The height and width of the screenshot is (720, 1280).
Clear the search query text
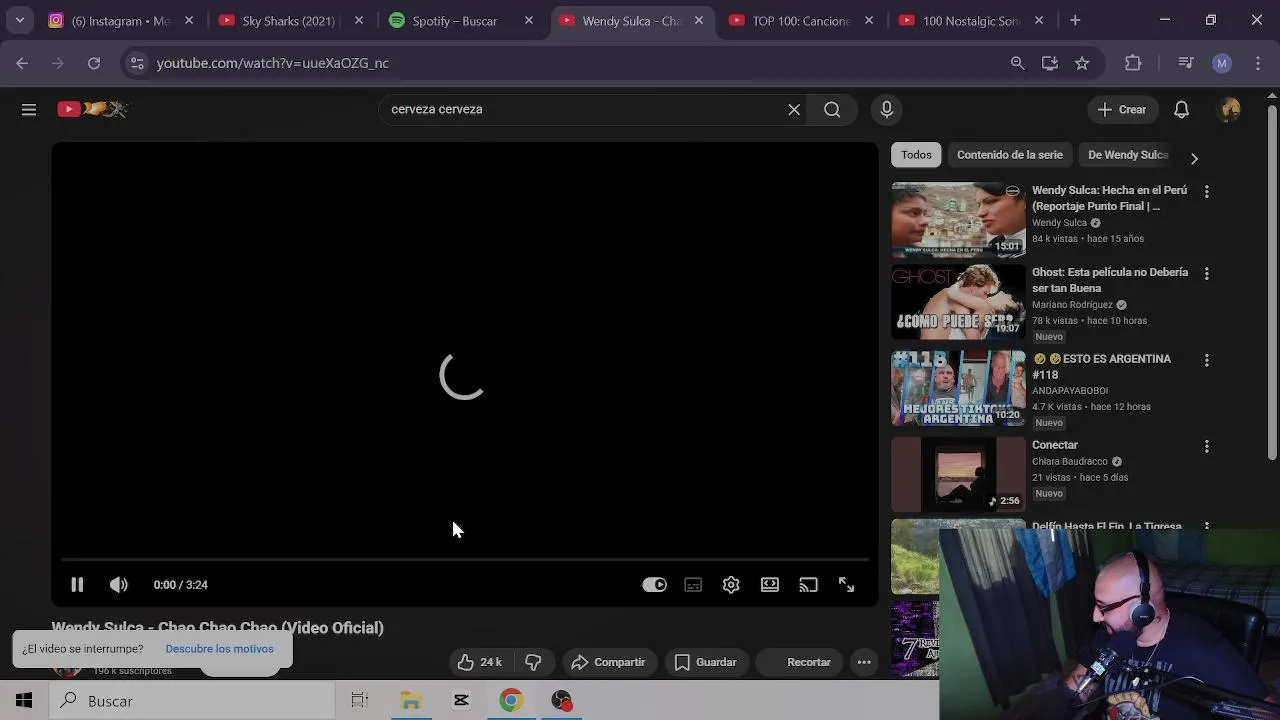click(x=794, y=109)
